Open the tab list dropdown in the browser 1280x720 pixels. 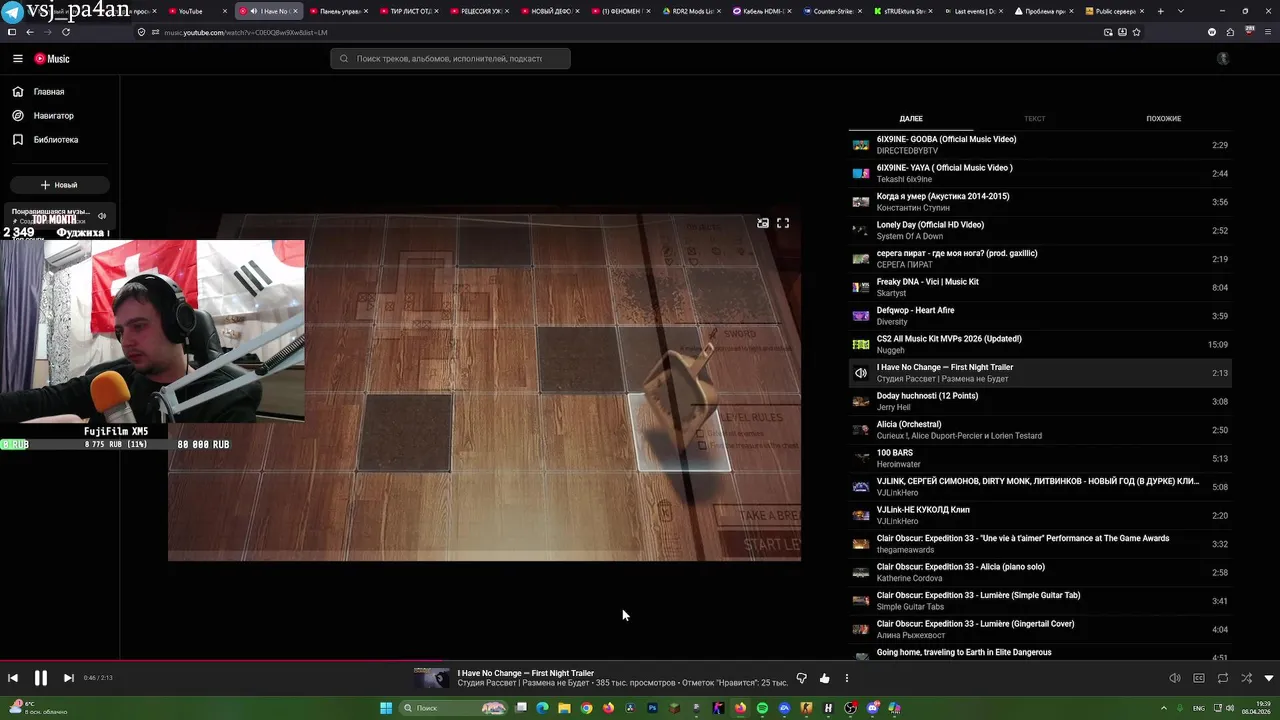tap(1181, 11)
